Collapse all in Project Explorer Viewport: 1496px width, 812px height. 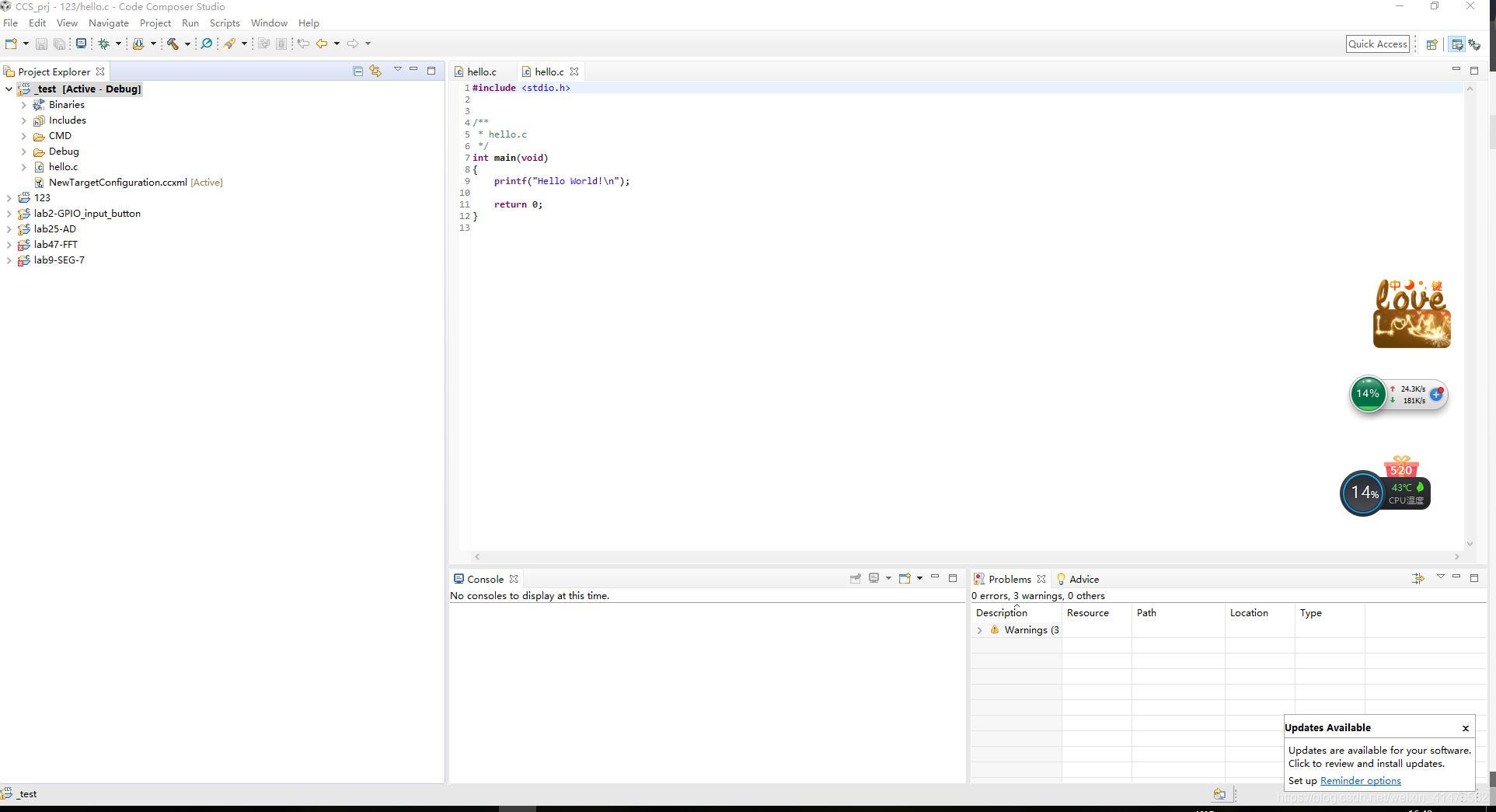pyautogui.click(x=357, y=71)
